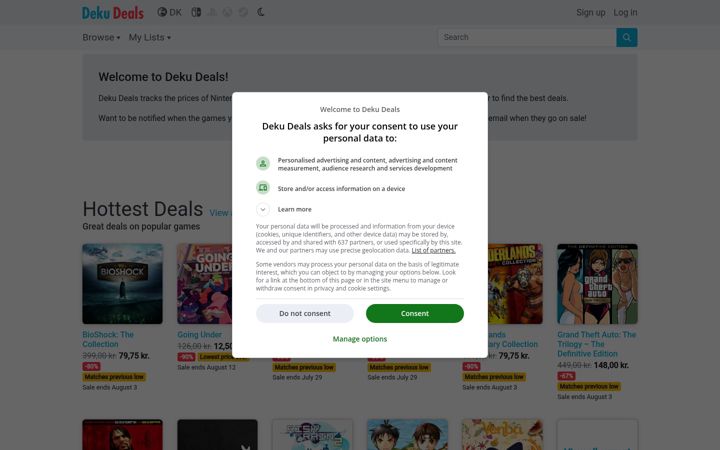Click the Deku Deals logo
The height and width of the screenshot is (450, 720).
pyautogui.click(x=112, y=13)
